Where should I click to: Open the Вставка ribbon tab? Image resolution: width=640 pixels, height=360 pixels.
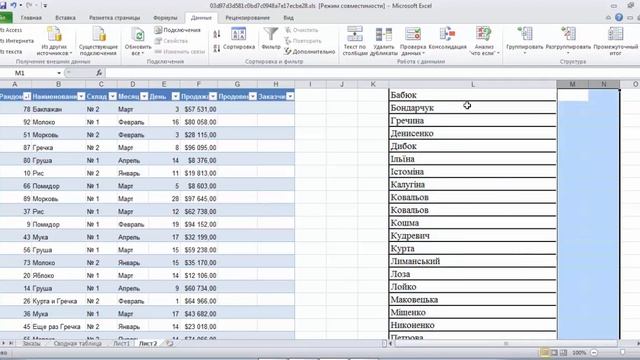coord(65,18)
